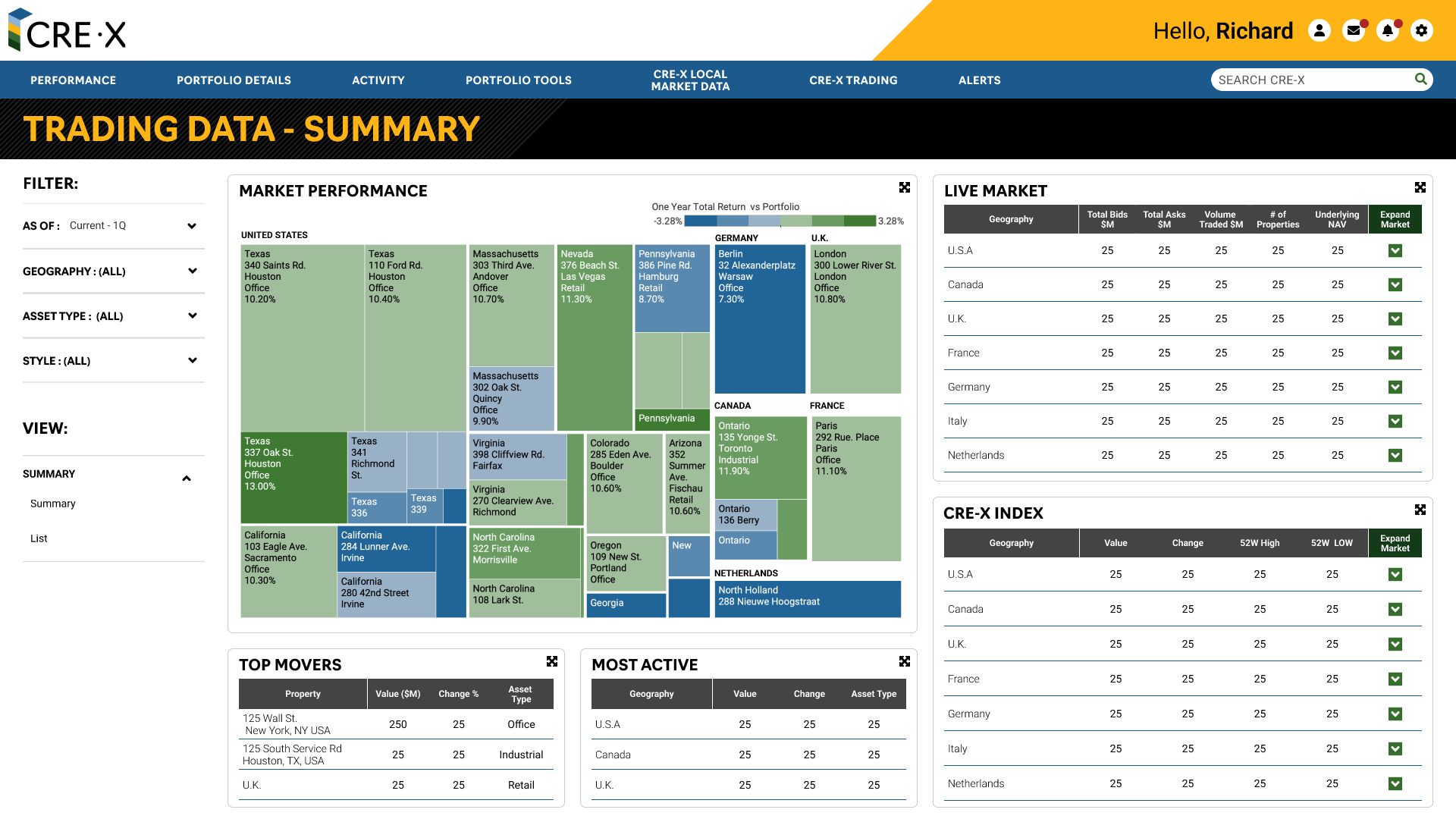Expand market details for U.S.A in Live Market
The height and width of the screenshot is (819, 1456).
click(x=1395, y=250)
